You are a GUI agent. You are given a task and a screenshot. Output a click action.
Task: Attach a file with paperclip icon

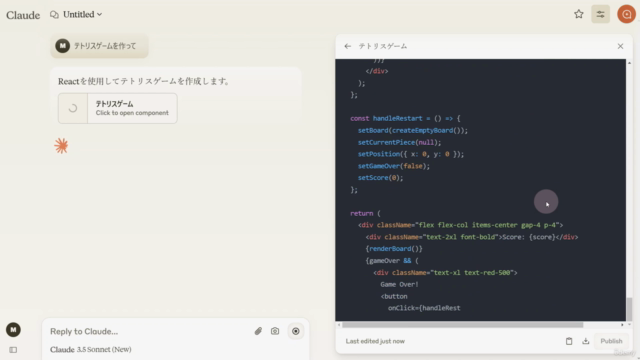(x=258, y=331)
